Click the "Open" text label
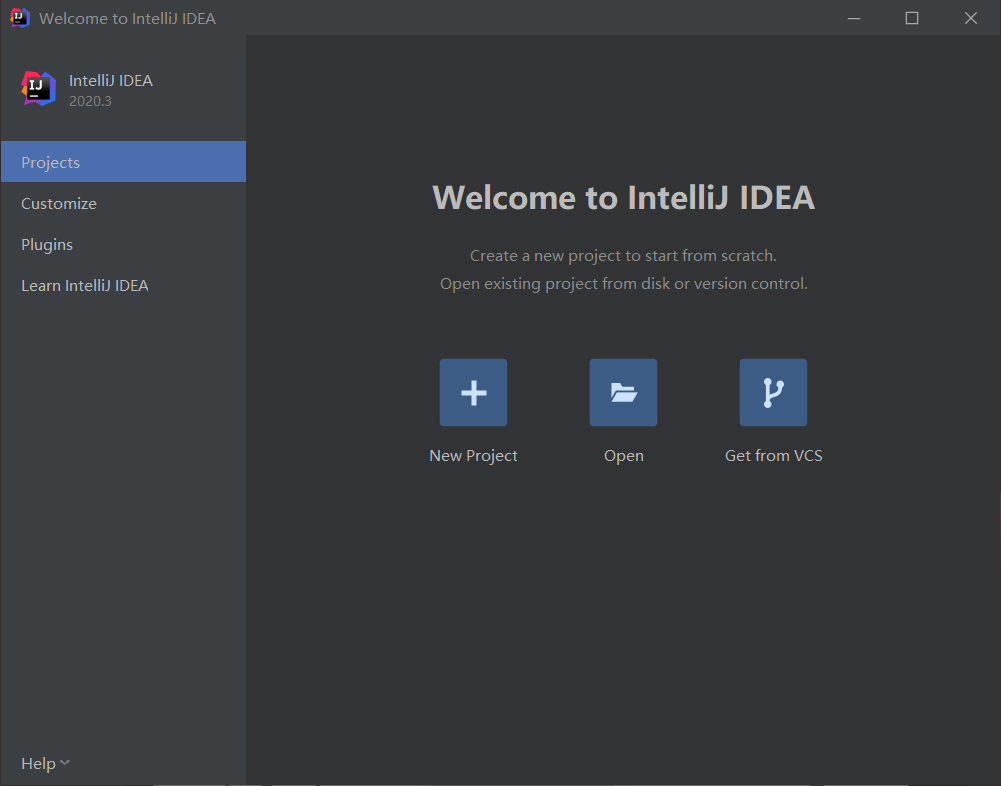 tap(623, 455)
